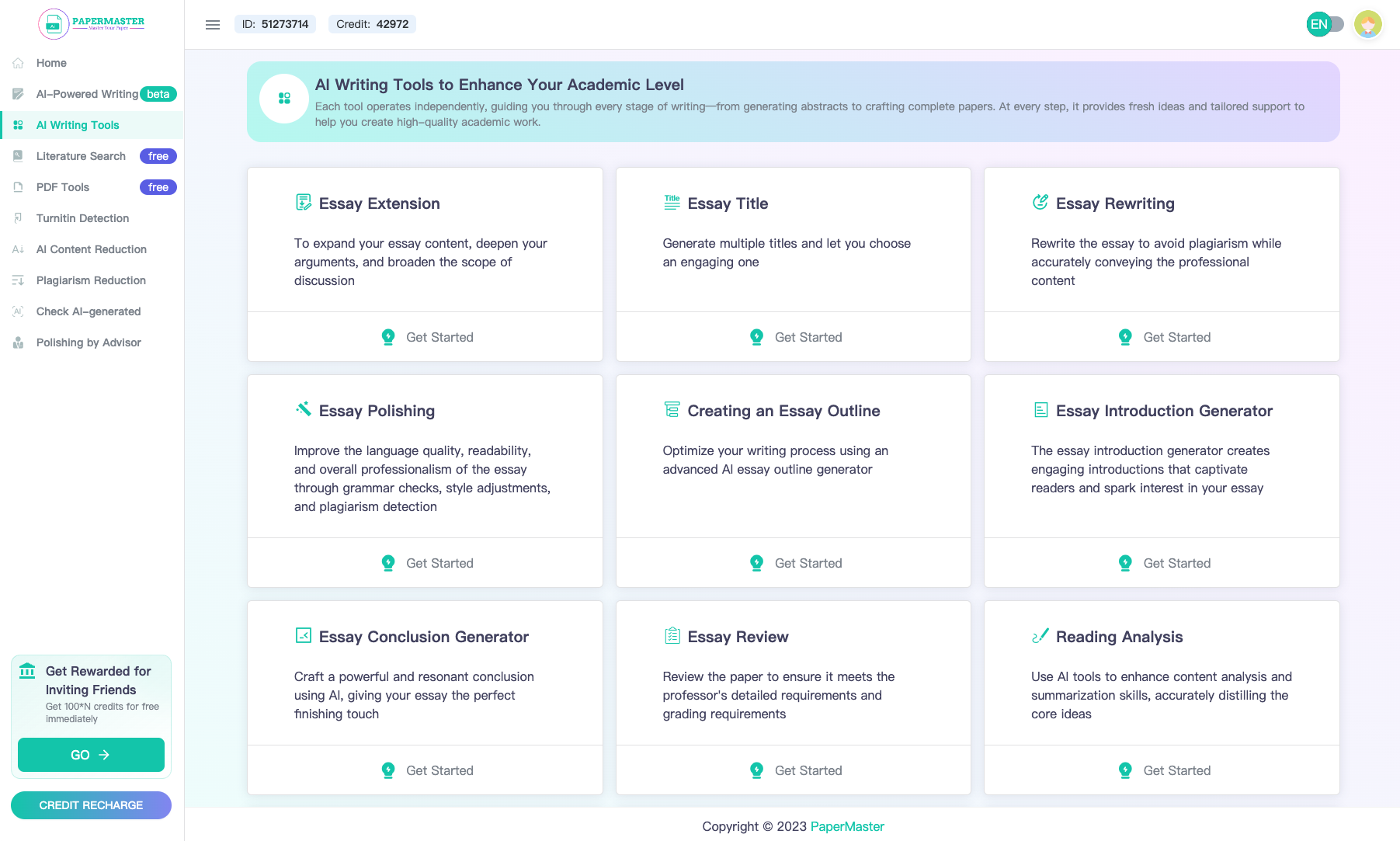
Task: Go to Plagiarism Reduction page
Action: 91,280
